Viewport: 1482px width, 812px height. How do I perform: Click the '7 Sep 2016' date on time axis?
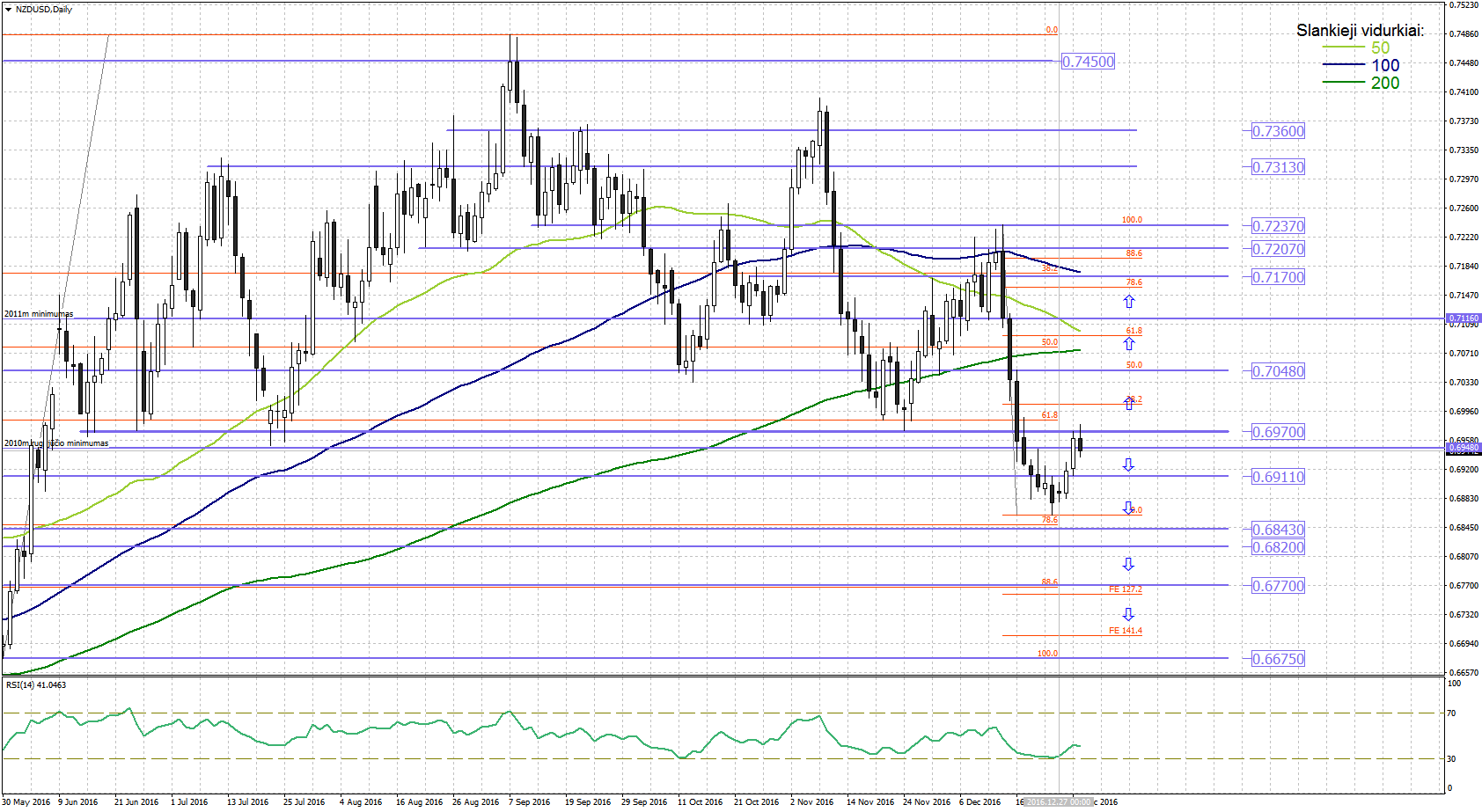tap(529, 802)
